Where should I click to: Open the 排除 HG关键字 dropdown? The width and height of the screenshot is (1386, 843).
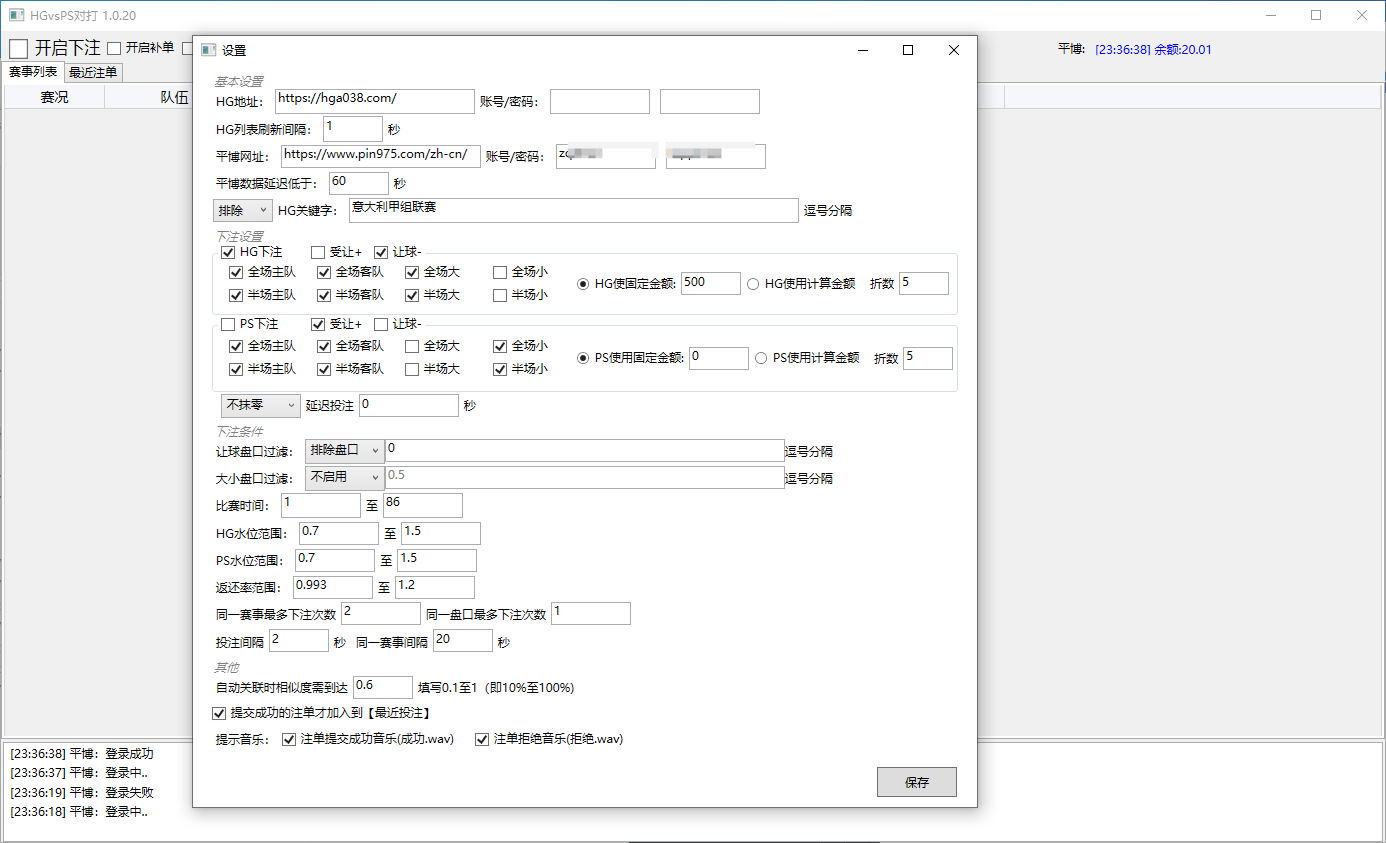point(243,210)
